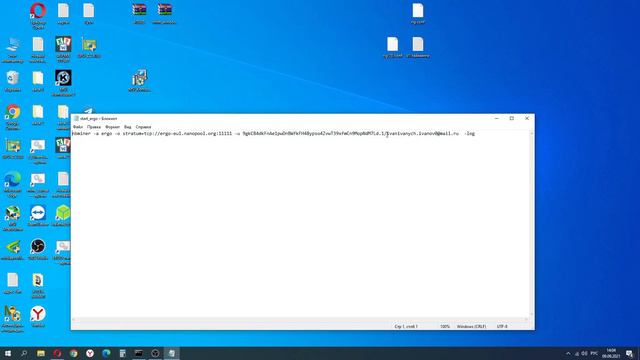Screen dimensions: 640x360
Task: Maximize the Notepad window
Action: (511, 118)
